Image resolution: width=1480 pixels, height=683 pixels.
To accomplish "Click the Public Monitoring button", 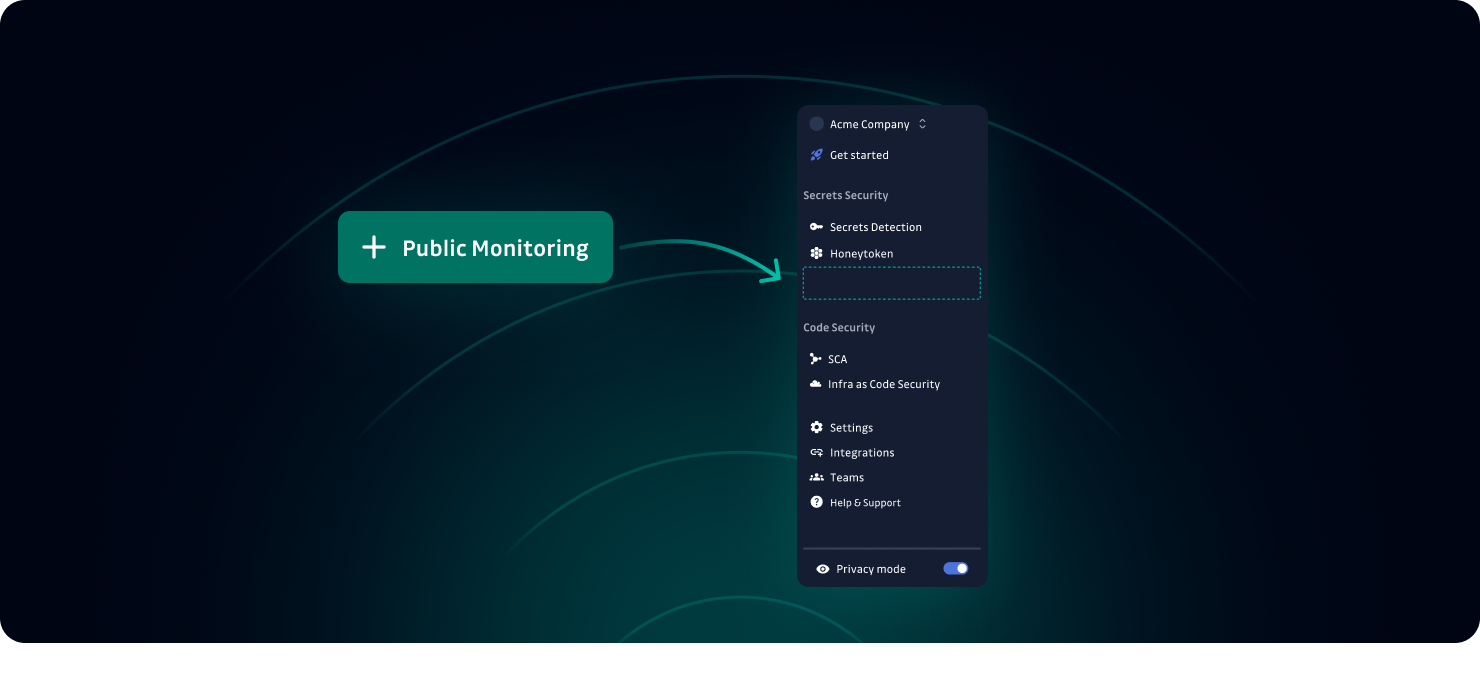I will pos(475,247).
